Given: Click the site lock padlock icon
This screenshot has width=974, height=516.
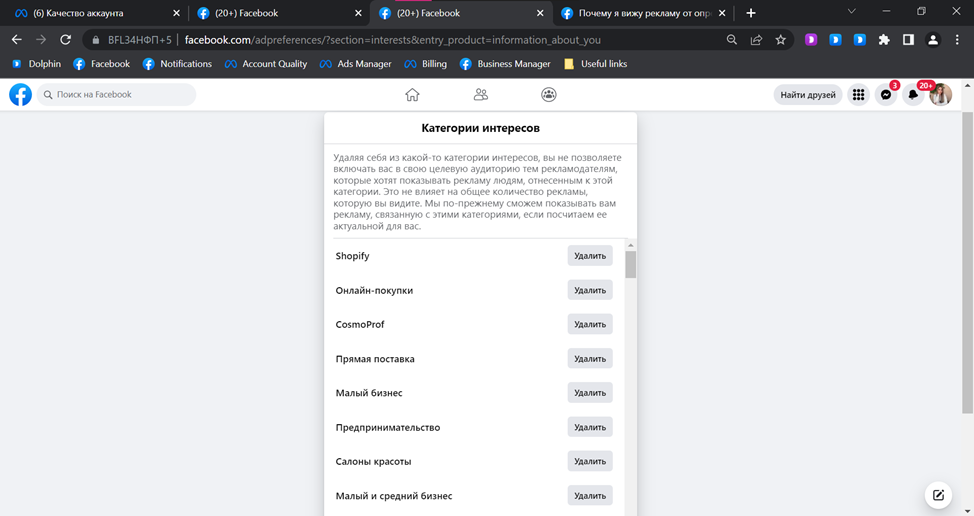Looking at the screenshot, I should [96, 40].
